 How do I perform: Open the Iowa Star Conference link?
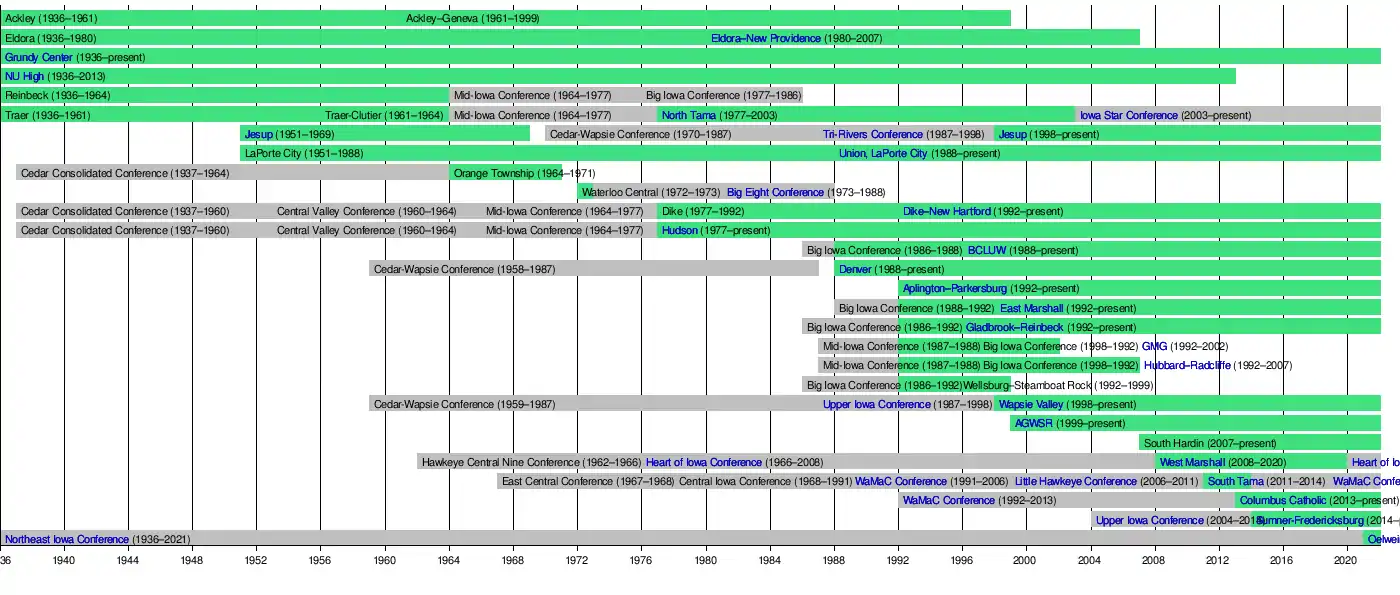point(1128,115)
